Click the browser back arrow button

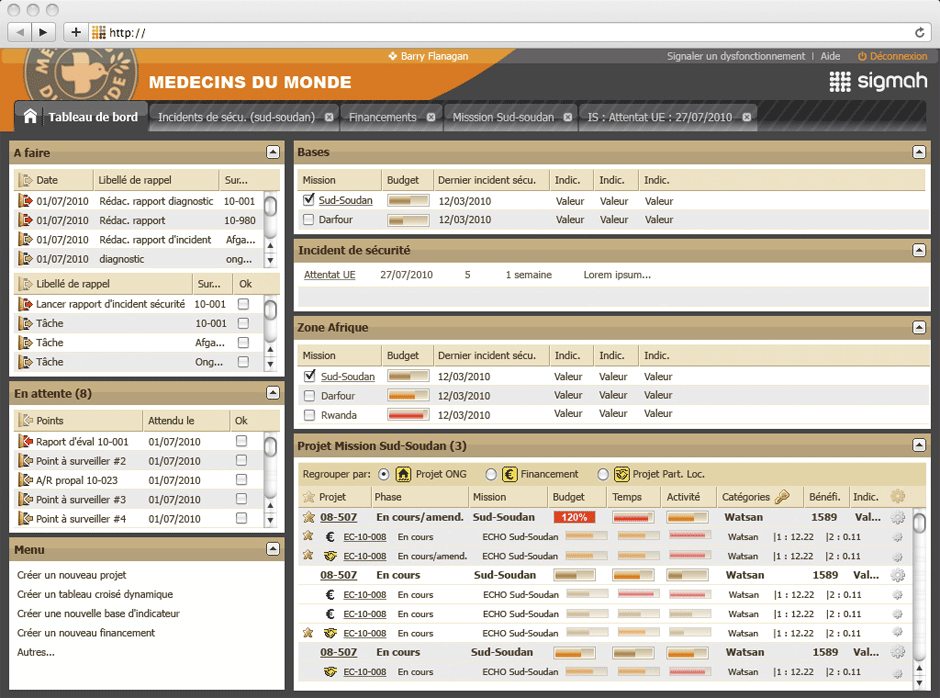point(20,32)
